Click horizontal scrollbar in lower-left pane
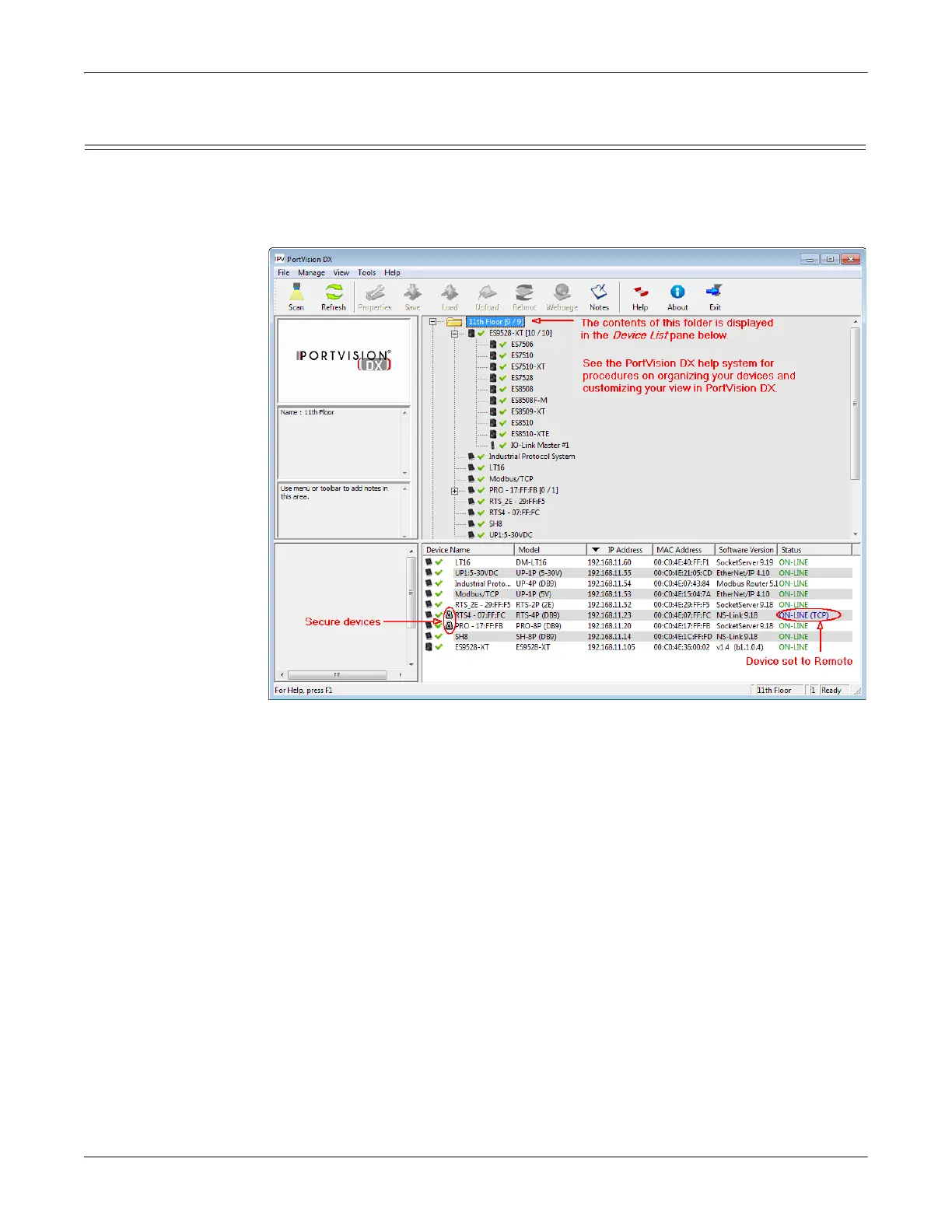The height and width of the screenshot is (1232, 952). [x=340, y=675]
